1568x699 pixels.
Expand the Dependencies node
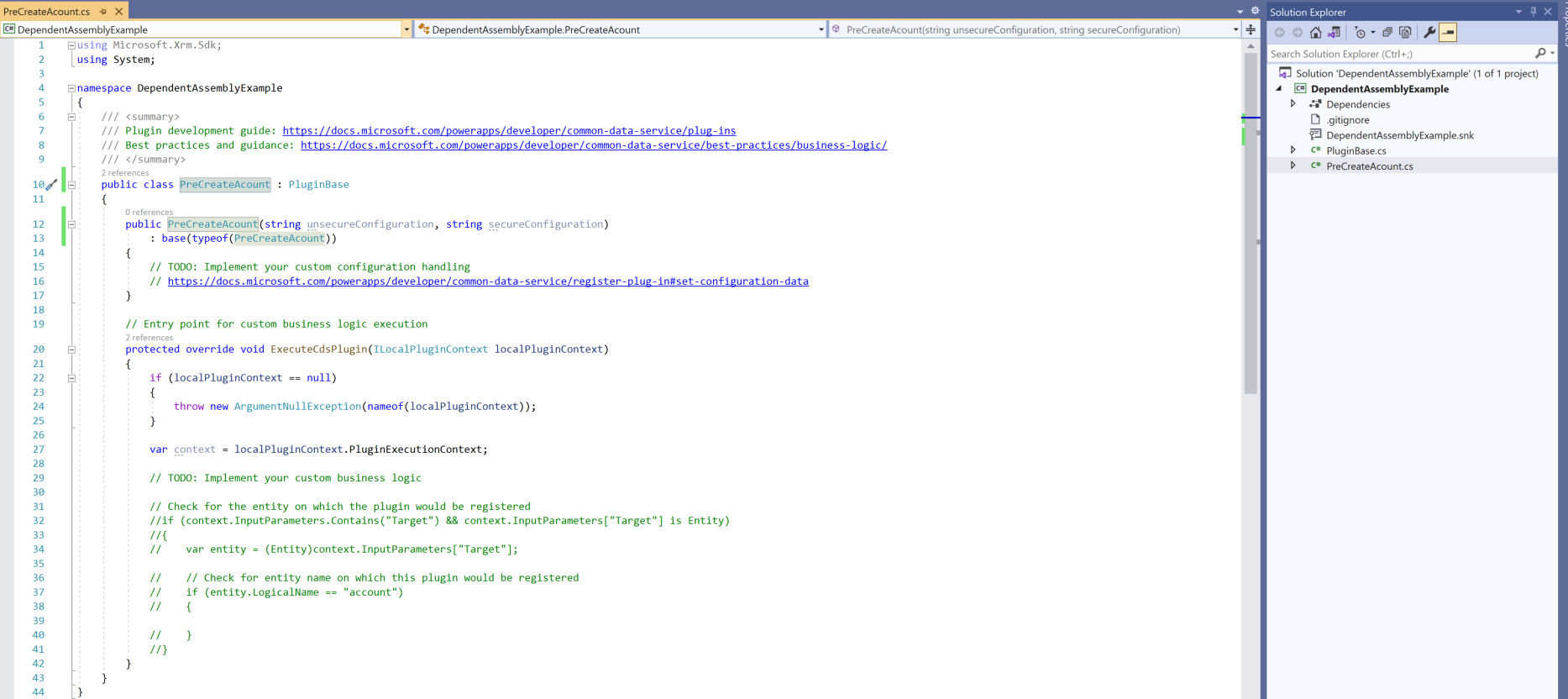point(1293,104)
